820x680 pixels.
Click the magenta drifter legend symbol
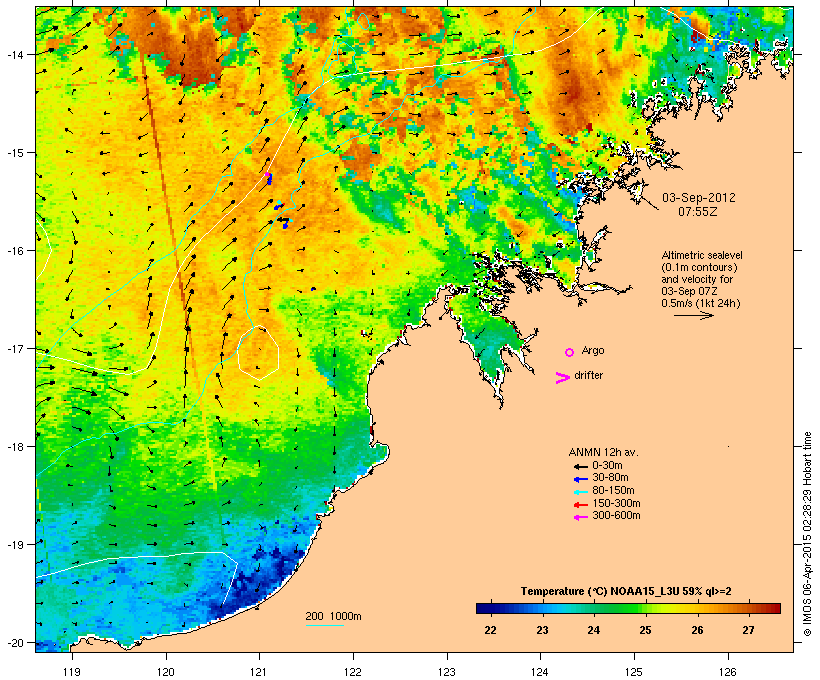click(x=563, y=378)
